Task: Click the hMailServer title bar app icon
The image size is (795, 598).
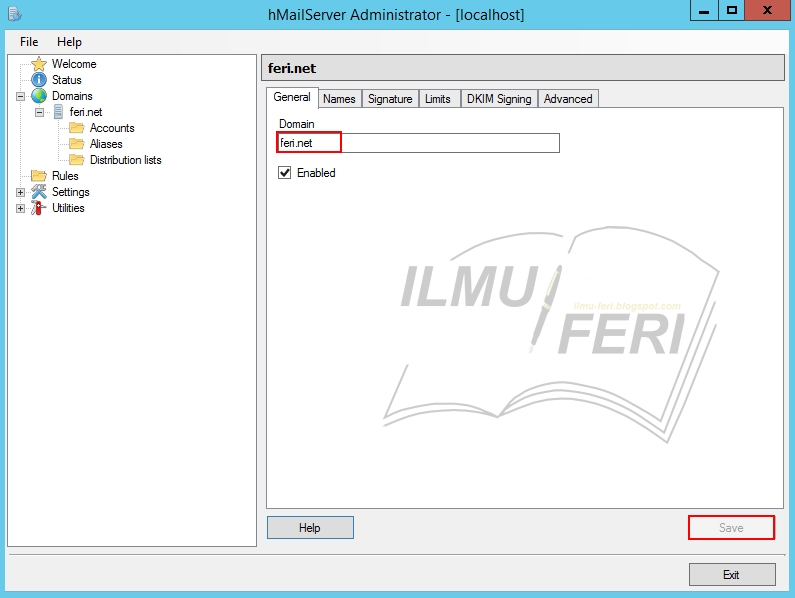Action: (x=15, y=14)
